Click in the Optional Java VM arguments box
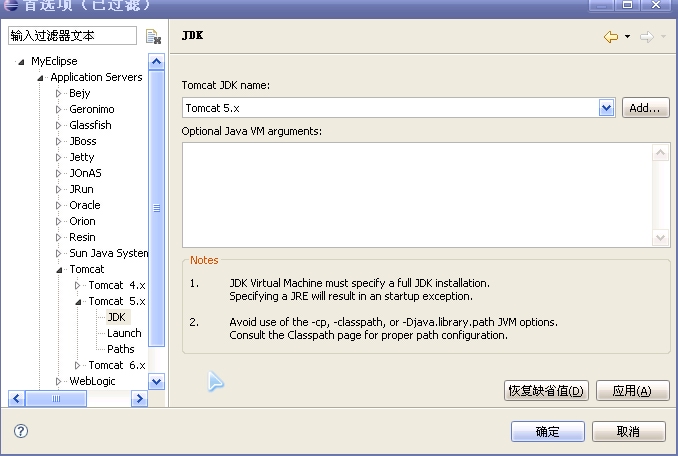This screenshot has height=456, width=678. 420,193
